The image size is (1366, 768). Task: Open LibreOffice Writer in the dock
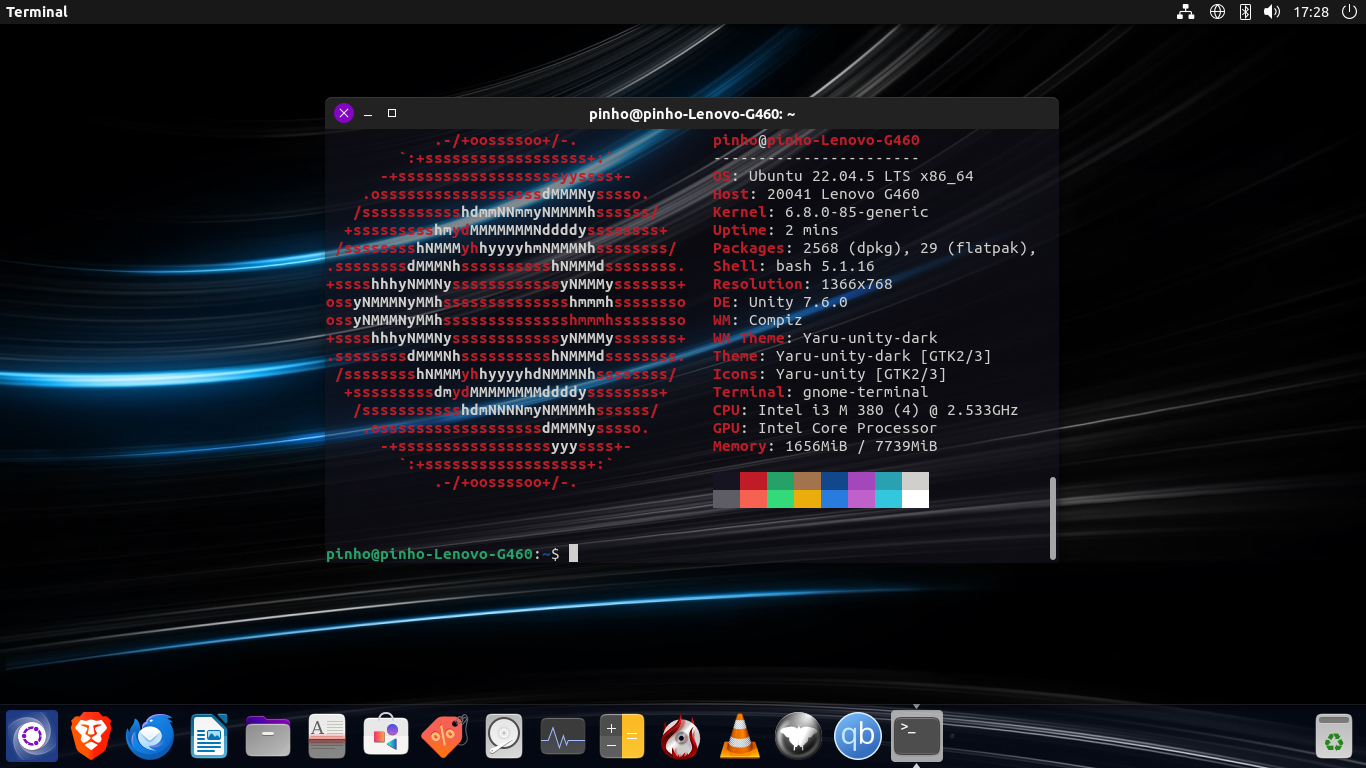[x=209, y=737]
